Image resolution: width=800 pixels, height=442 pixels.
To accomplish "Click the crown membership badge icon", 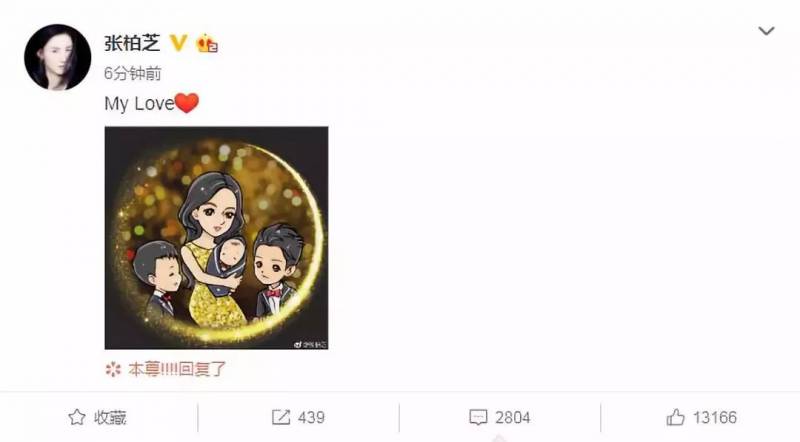I will coord(207,43).
